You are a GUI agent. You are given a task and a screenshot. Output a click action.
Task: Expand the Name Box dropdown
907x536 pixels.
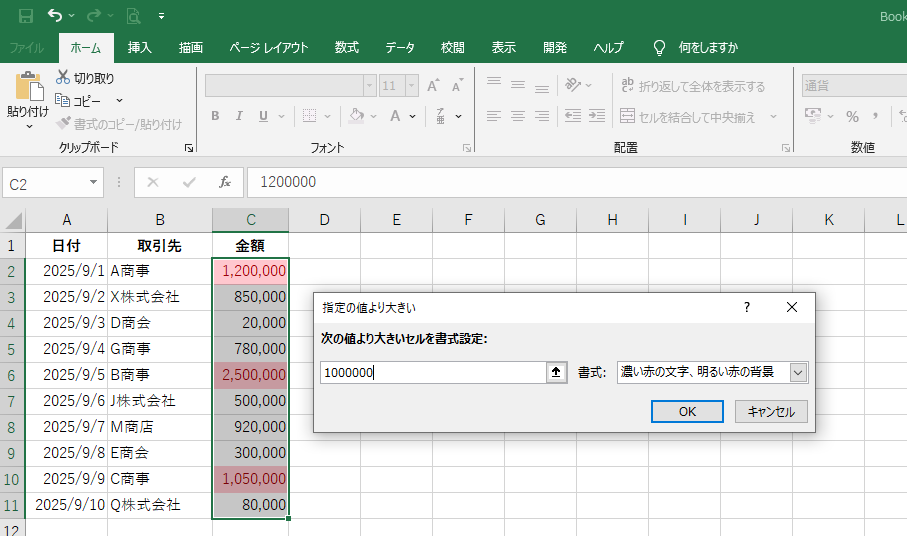point(94,182)
